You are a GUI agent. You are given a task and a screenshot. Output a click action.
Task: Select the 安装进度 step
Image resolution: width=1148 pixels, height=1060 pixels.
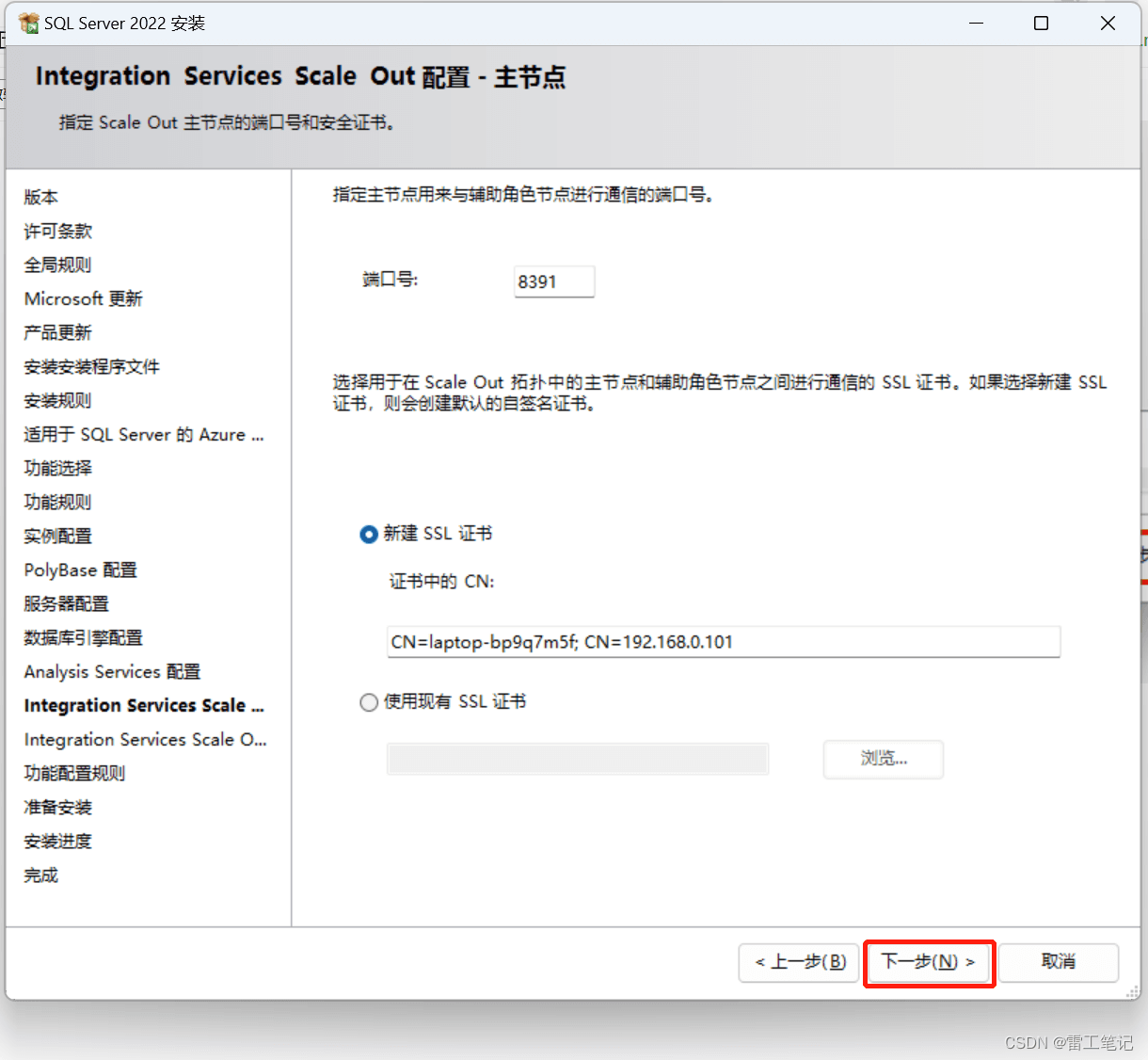[58, 841]
